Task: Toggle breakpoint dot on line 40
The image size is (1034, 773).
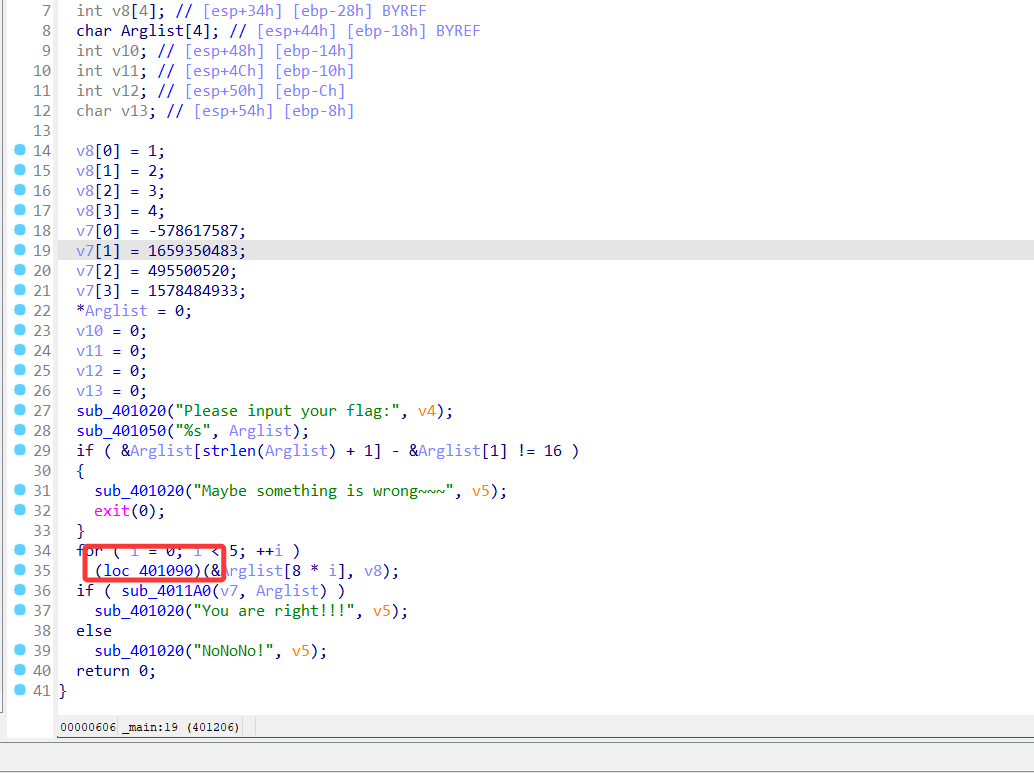Action: coord(20,669)
